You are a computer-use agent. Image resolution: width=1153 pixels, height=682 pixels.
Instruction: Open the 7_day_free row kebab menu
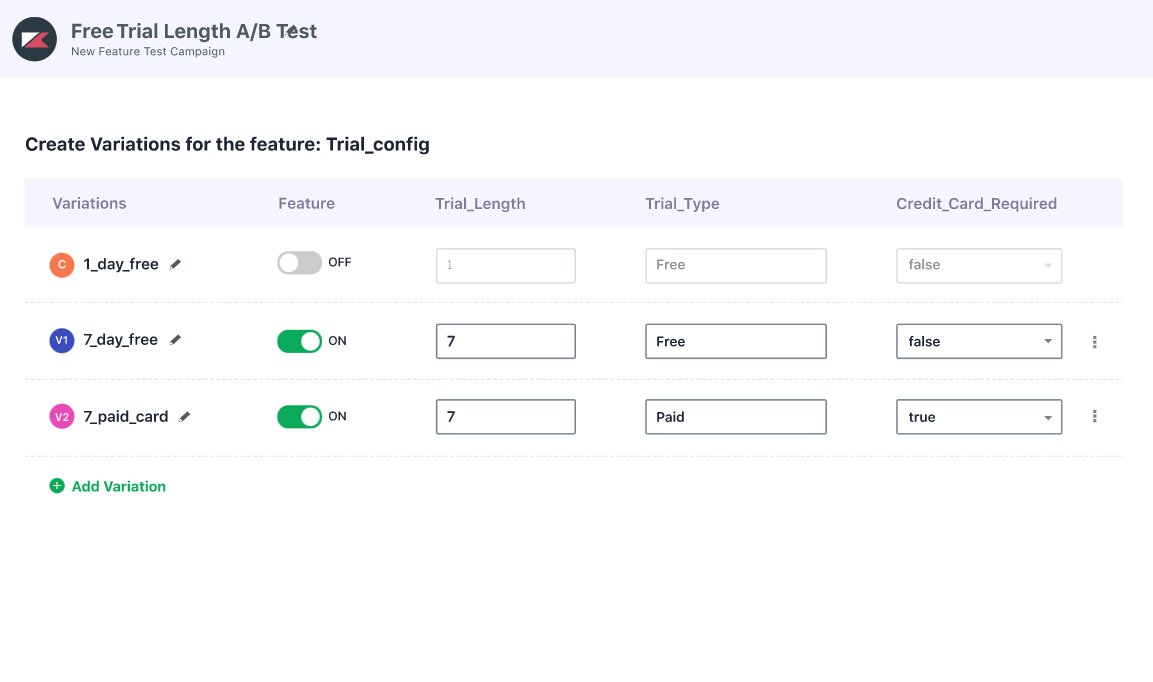click(x=1094, y=342)
